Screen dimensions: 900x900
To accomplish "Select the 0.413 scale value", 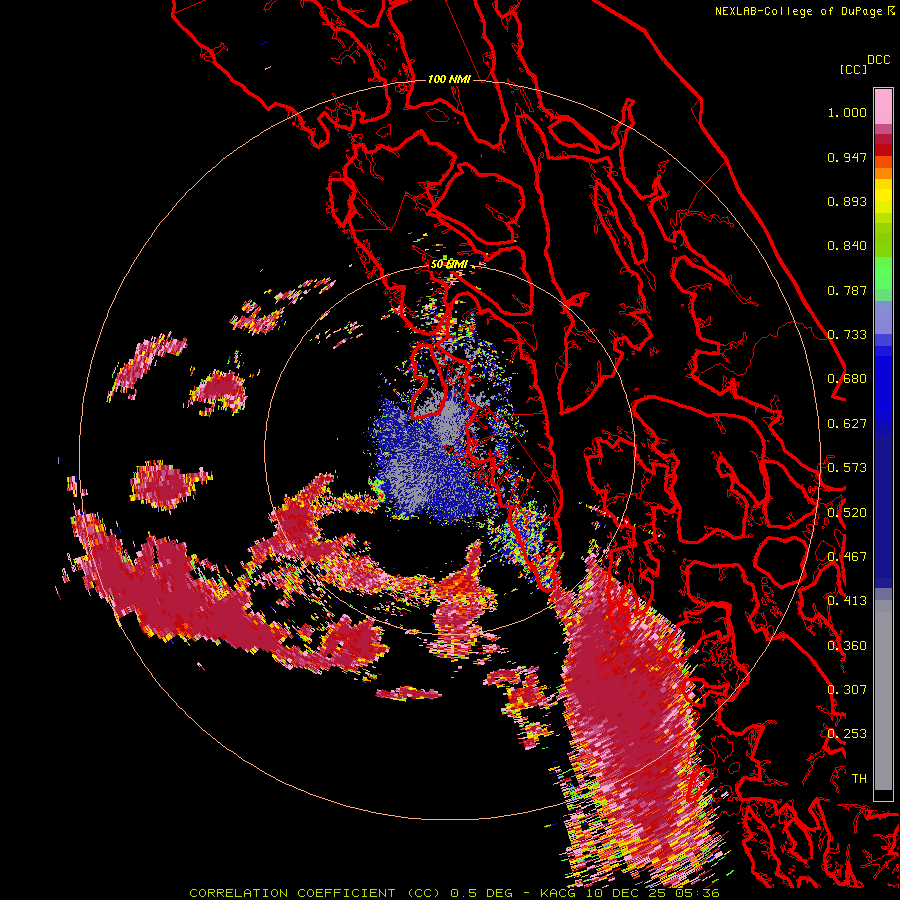I will coord(847,601).
